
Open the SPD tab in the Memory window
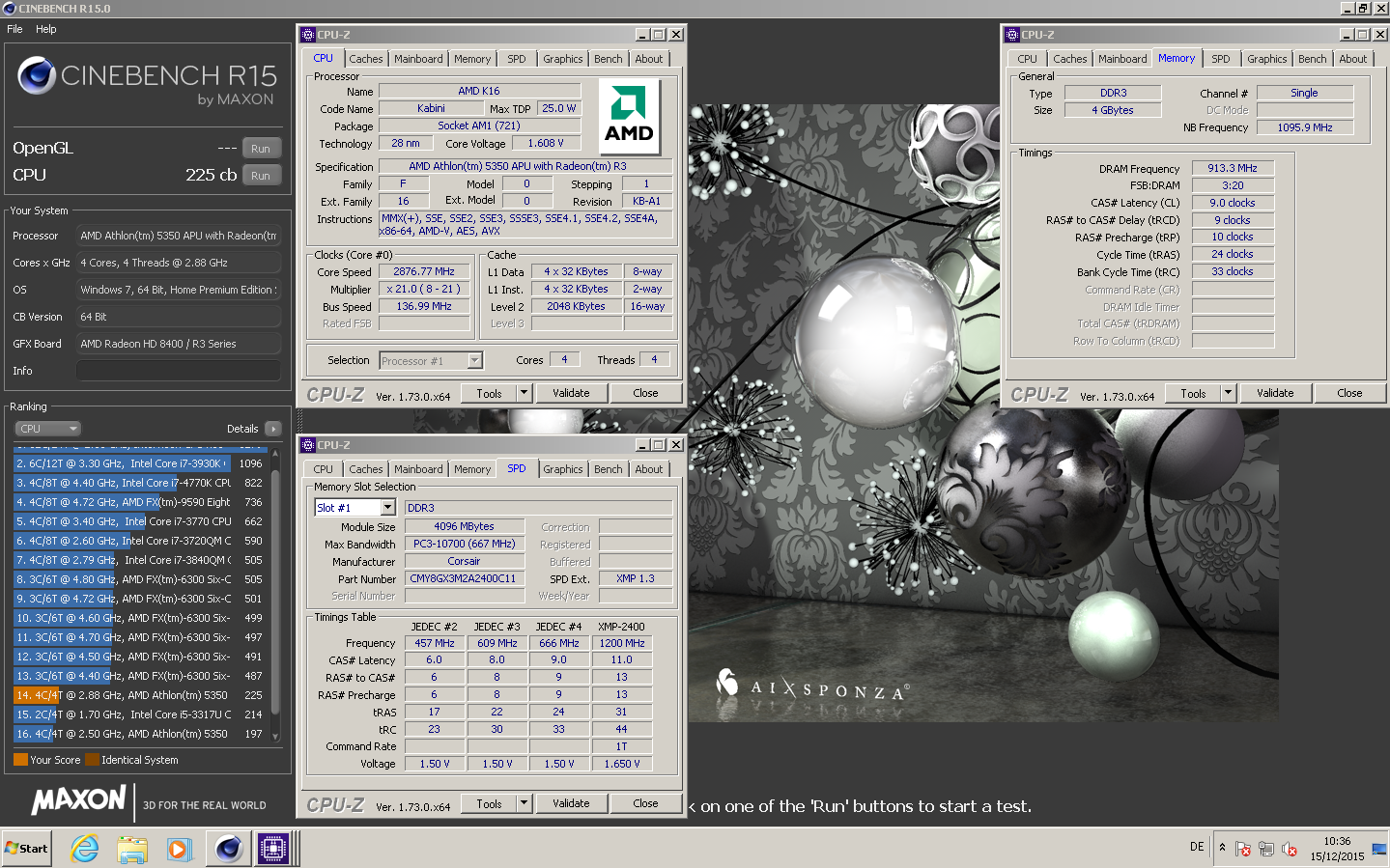(x=1221, y=59)
